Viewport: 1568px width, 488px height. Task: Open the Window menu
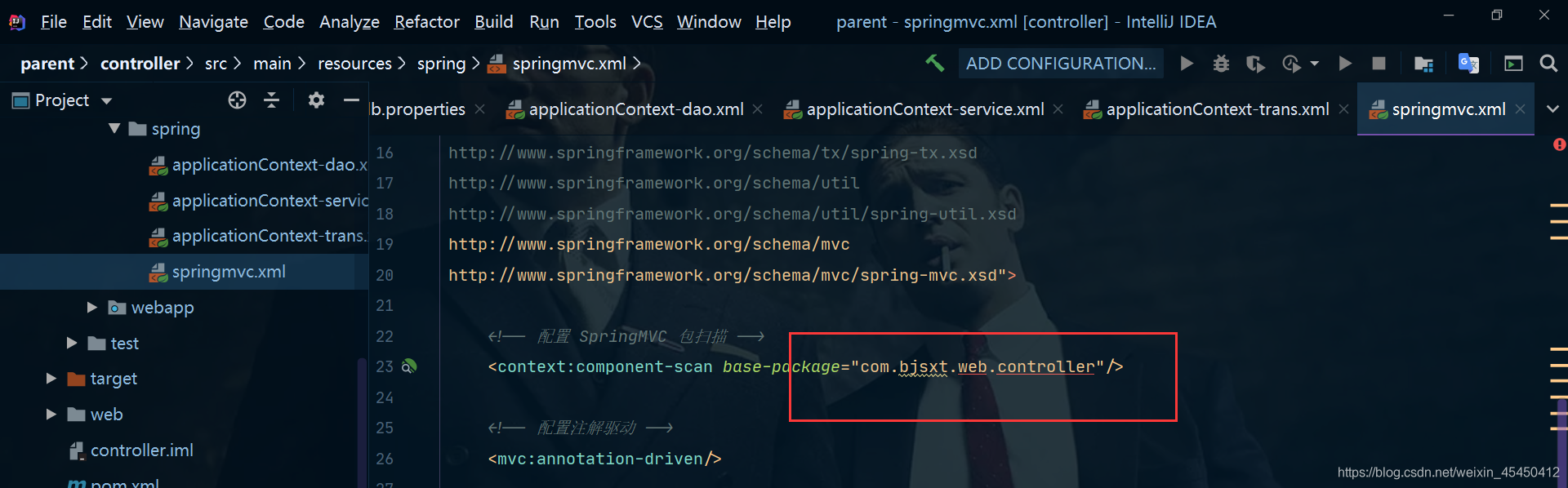[709, 22]
